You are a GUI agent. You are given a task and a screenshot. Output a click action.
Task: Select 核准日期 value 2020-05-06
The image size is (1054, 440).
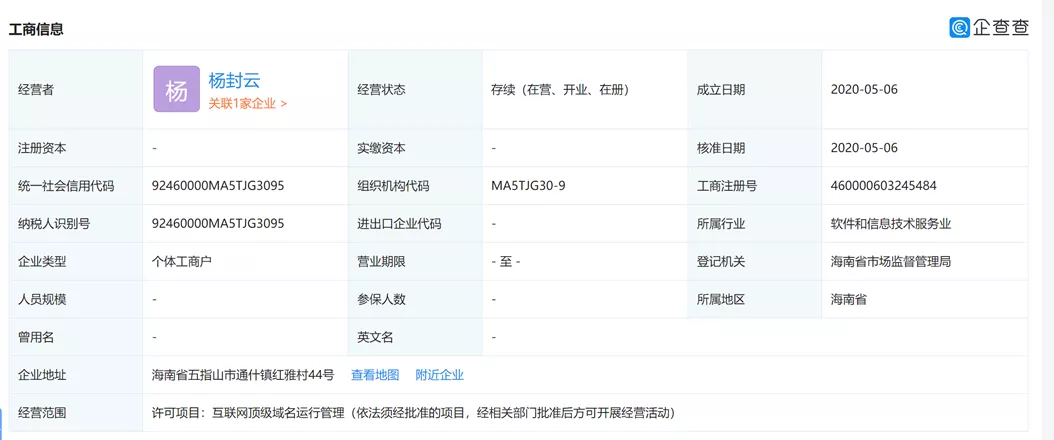tap(864, 148)
